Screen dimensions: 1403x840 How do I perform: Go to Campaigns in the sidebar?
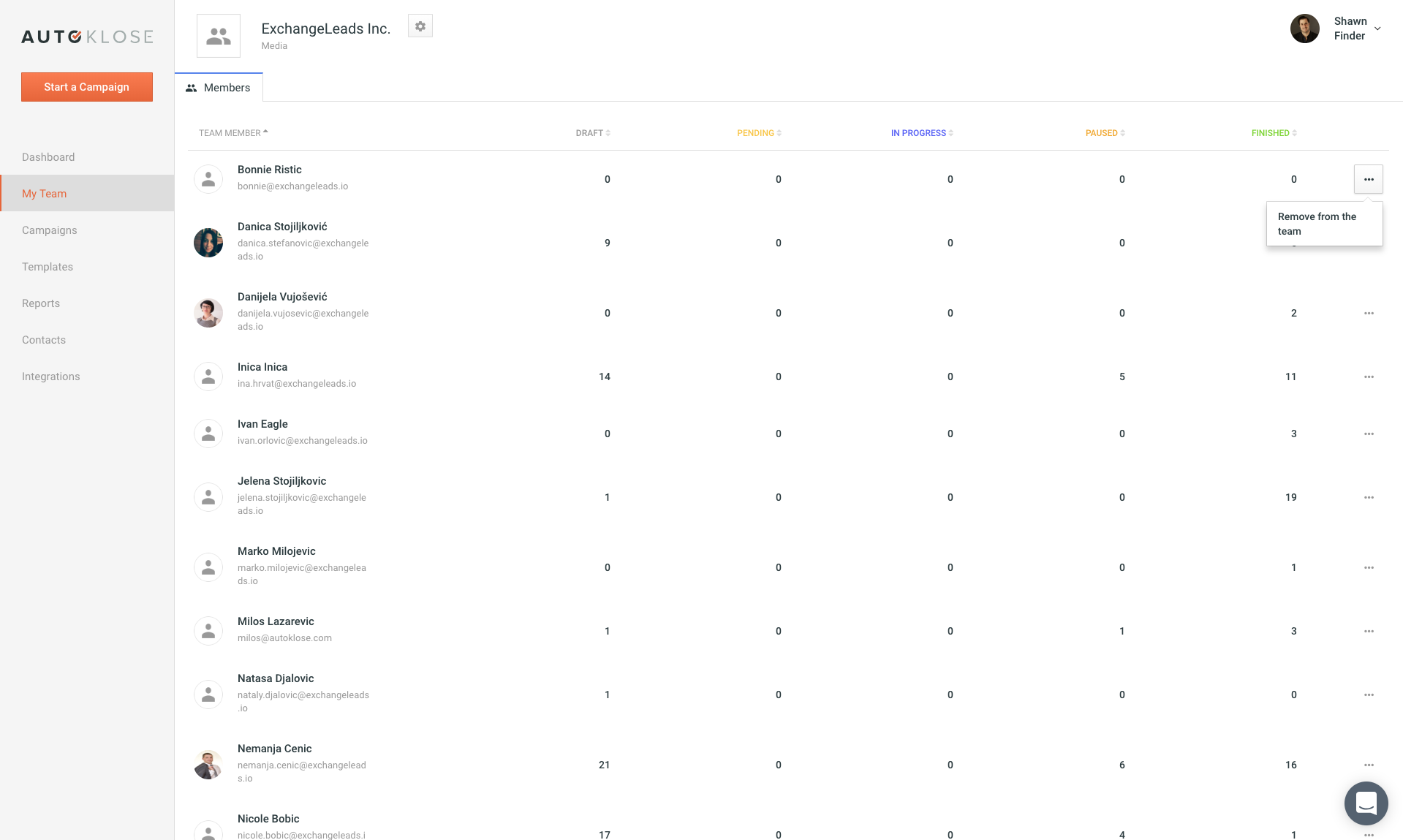pyautogui.click(x=50, y=230)
